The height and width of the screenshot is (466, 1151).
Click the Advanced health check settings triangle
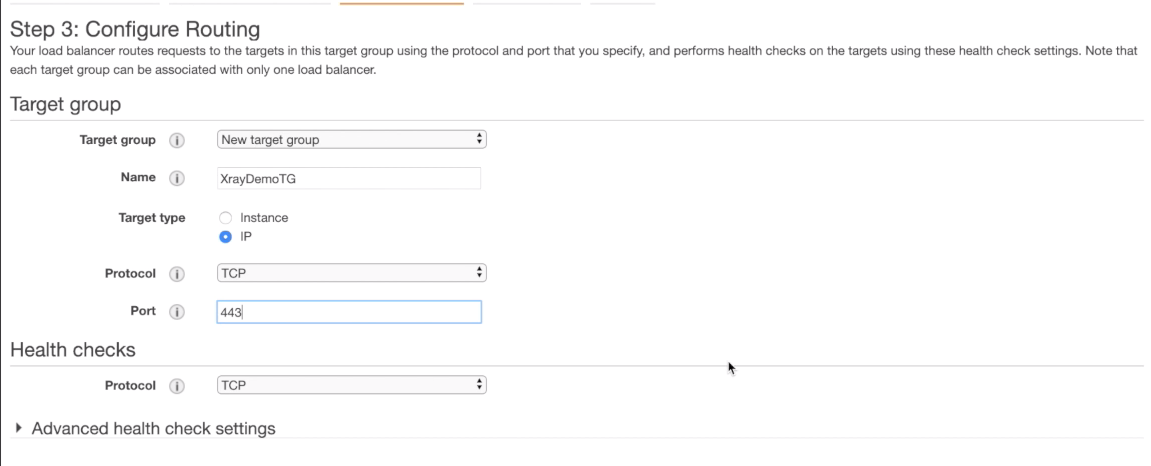[x=19, y=428]
